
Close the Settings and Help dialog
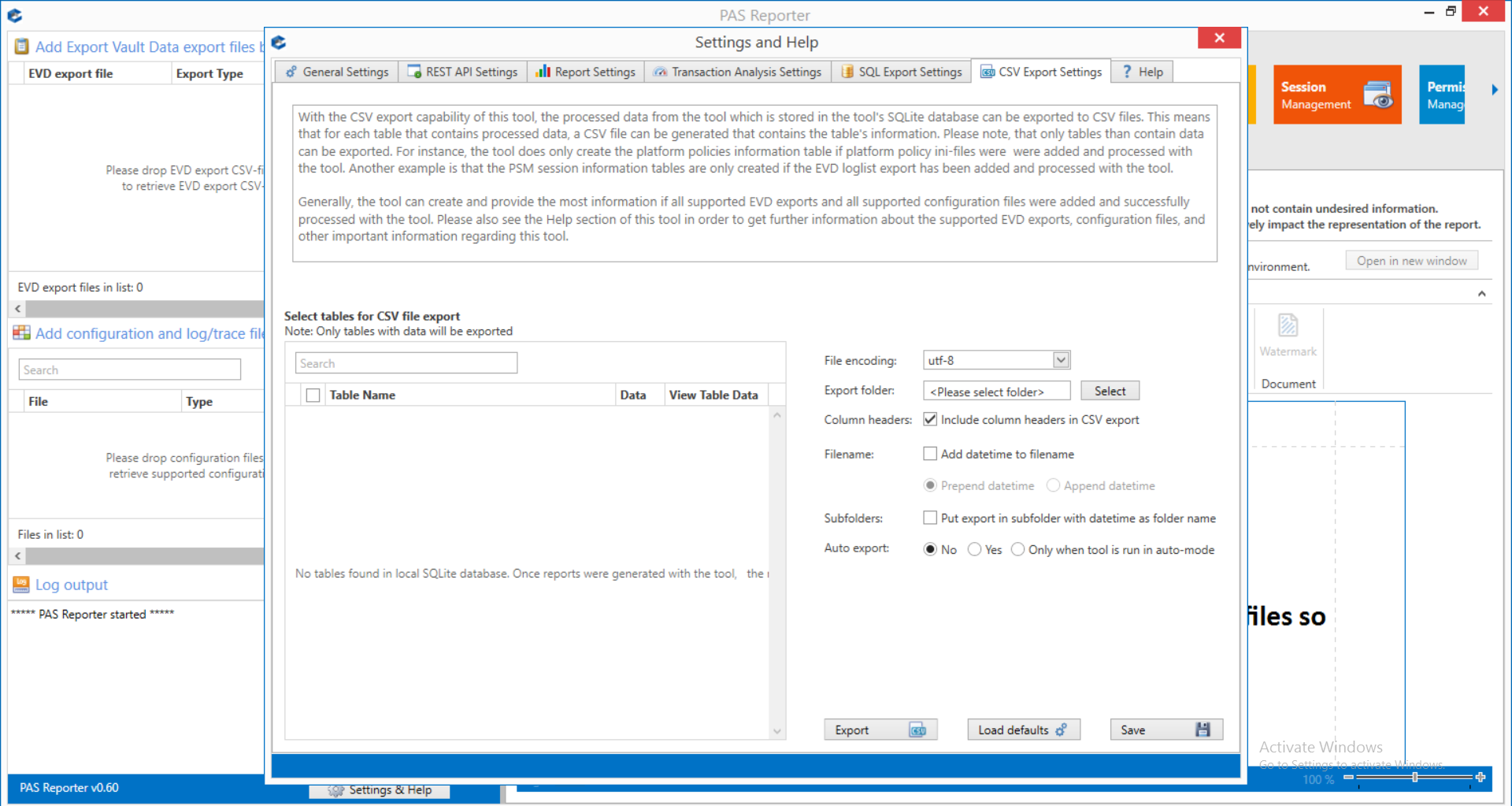coord(1219,38)
